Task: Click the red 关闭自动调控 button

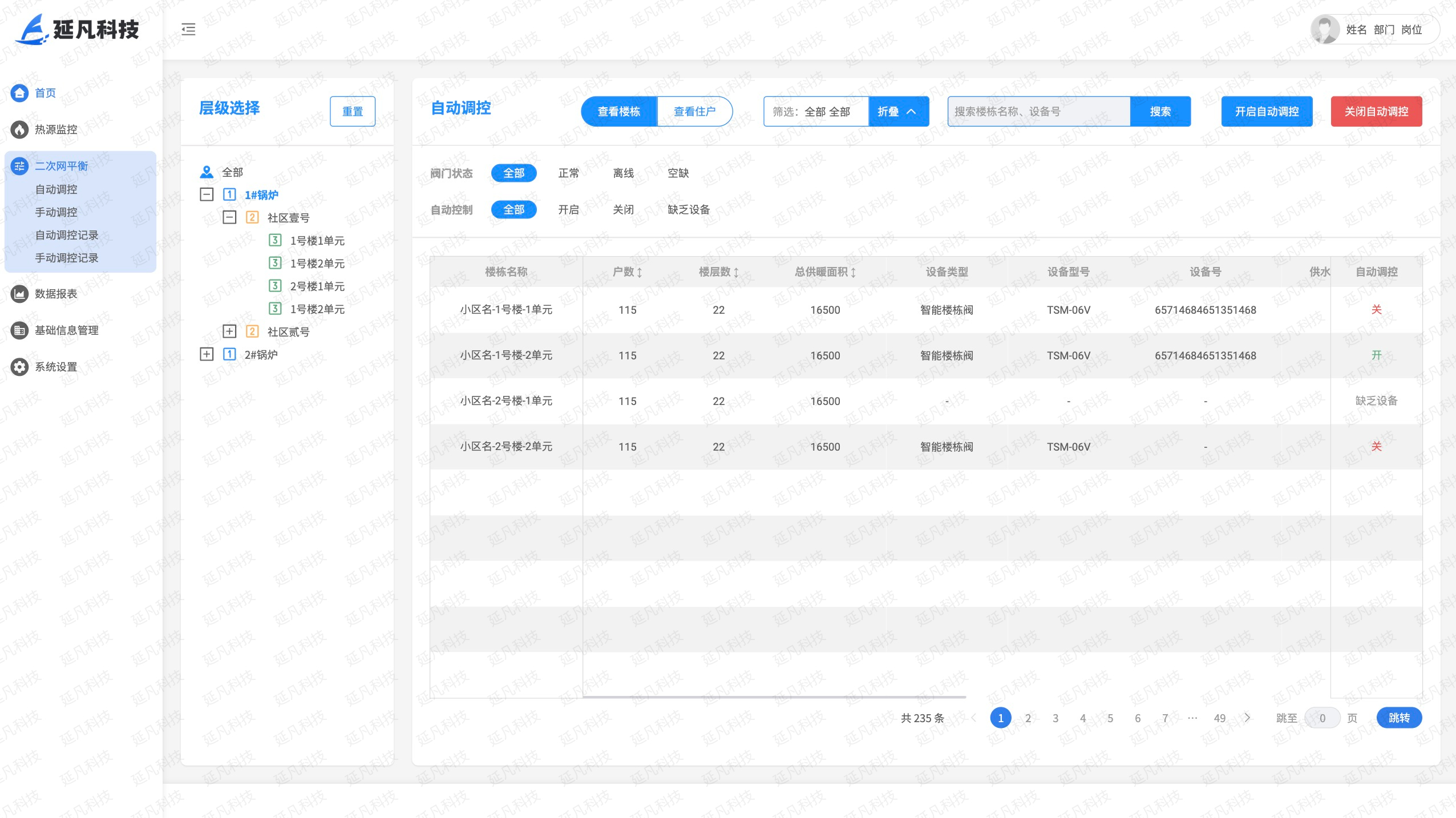Action: pos(1376,111)
